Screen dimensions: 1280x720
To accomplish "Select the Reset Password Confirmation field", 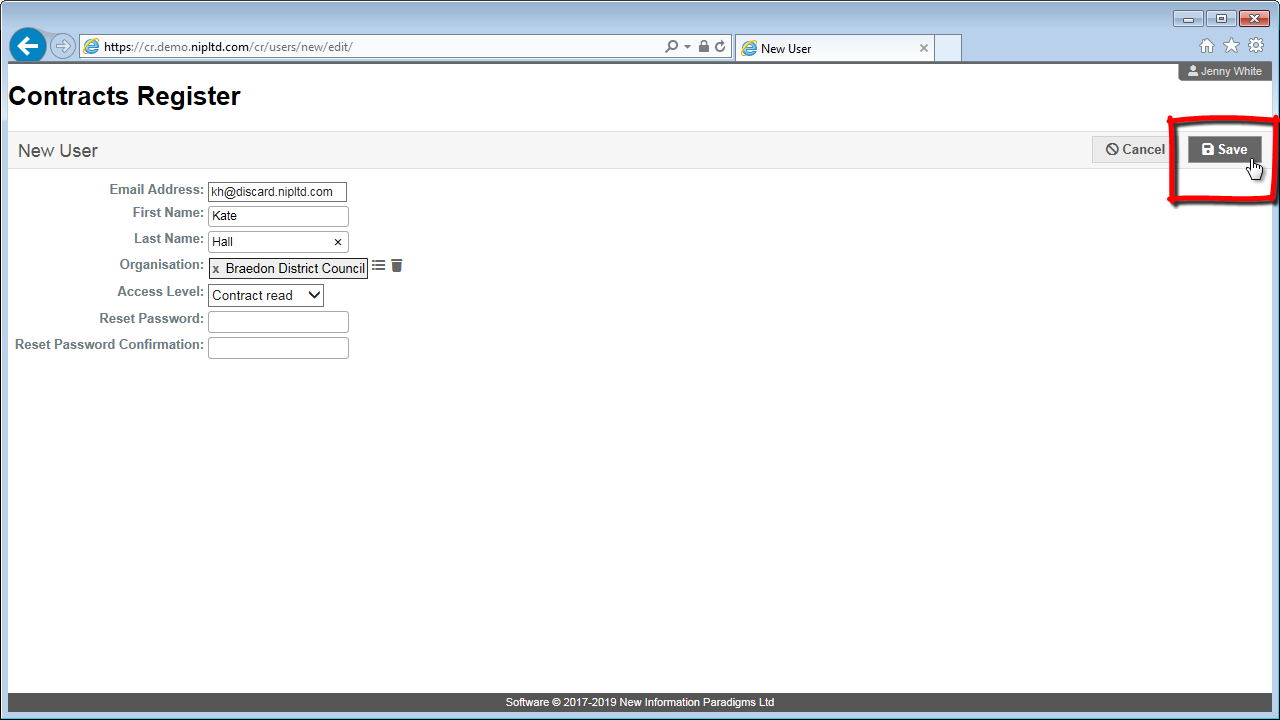I will pos(277,348).
